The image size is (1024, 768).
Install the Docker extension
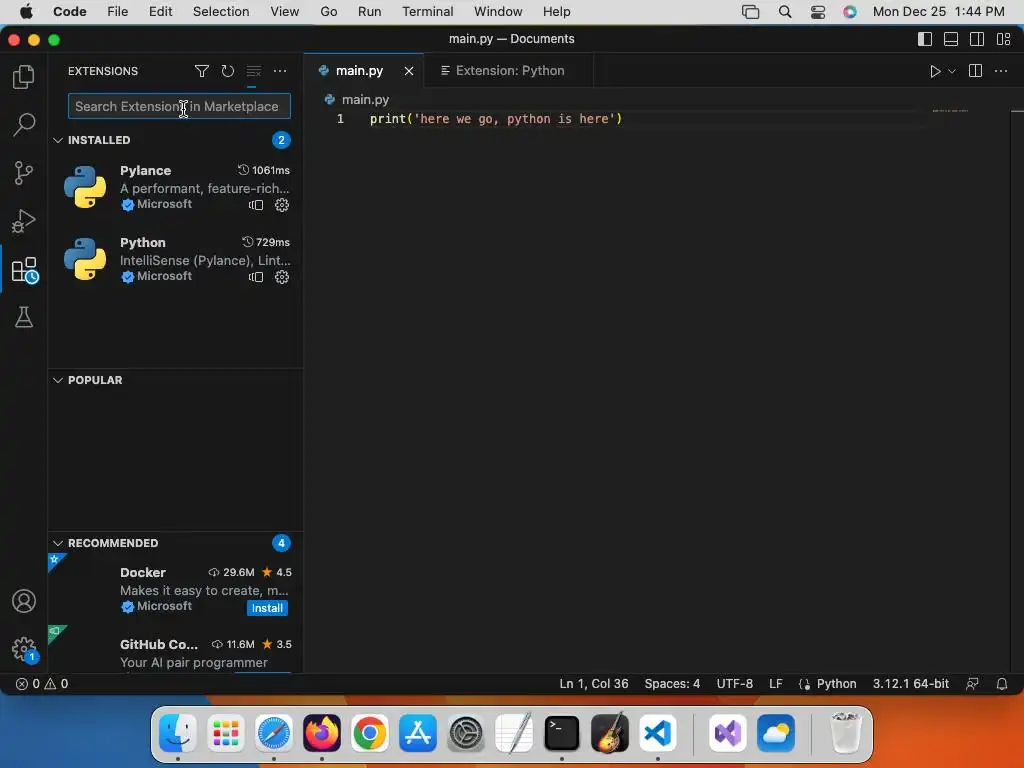pos(267,608)
